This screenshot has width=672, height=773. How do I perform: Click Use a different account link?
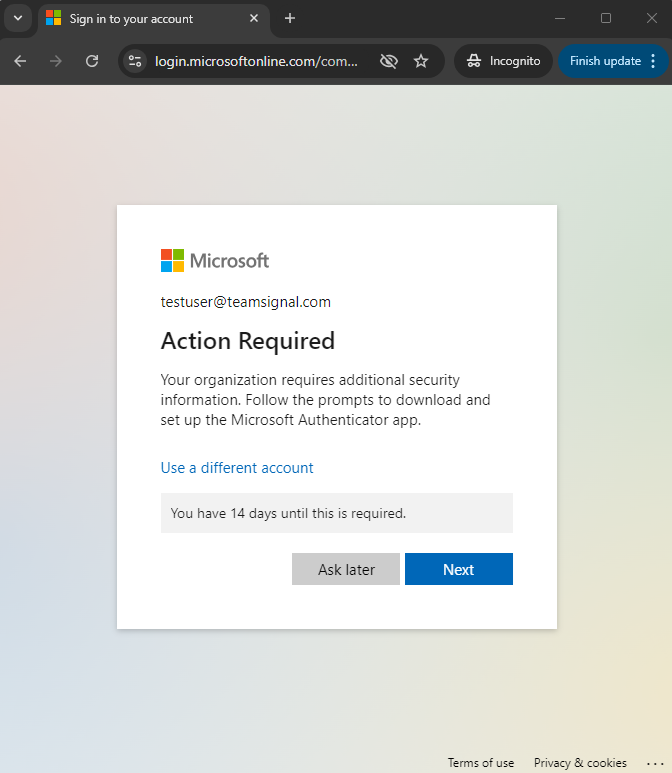click(x=237, y=468)
